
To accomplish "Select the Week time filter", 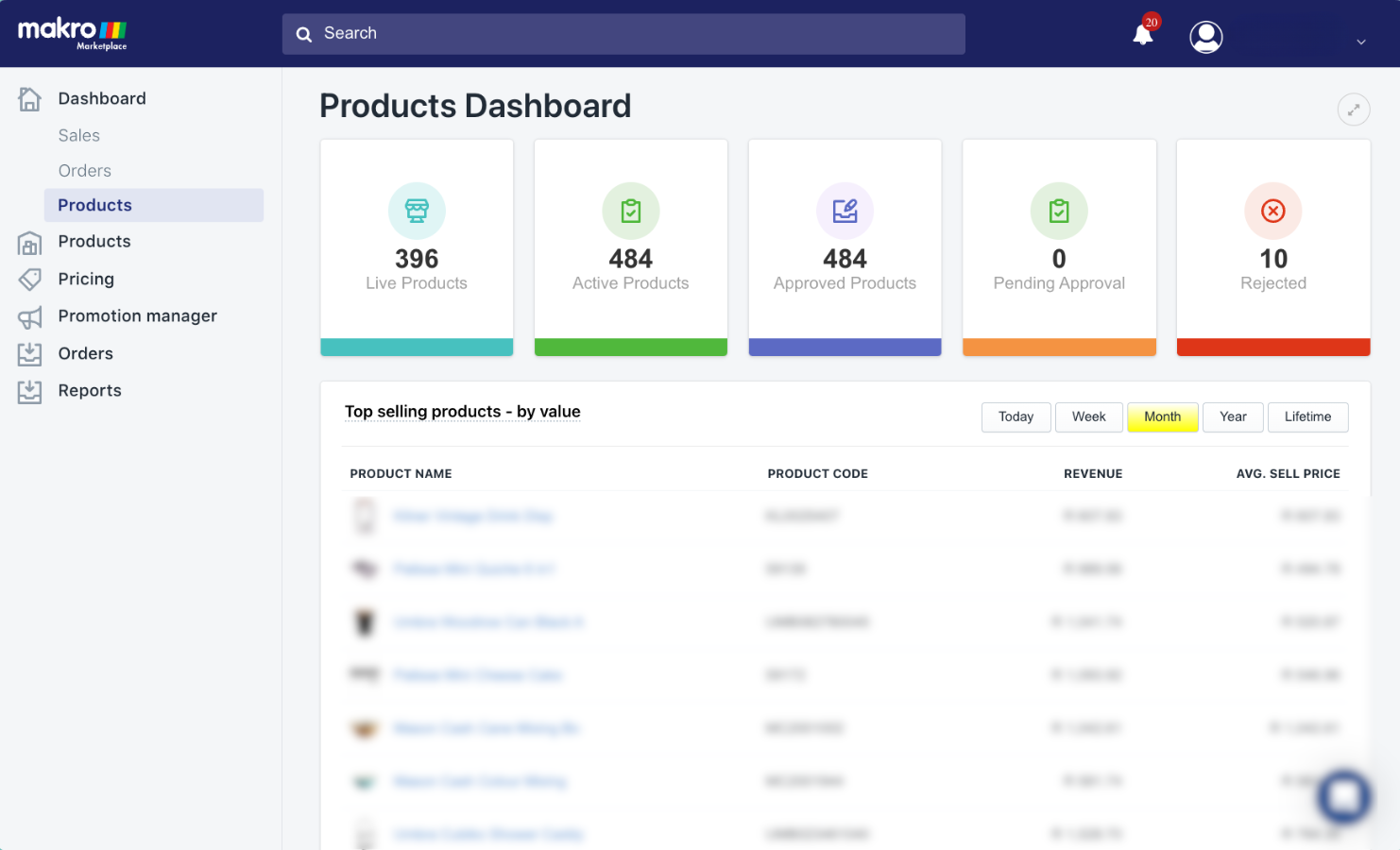I will (x=1089, y=416).
